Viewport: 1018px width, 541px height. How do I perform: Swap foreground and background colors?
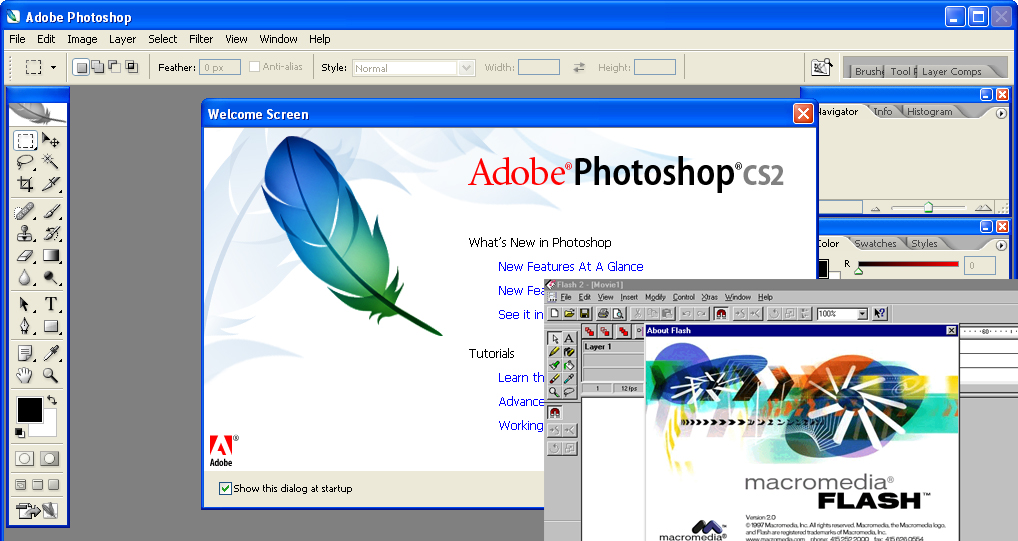52,400
